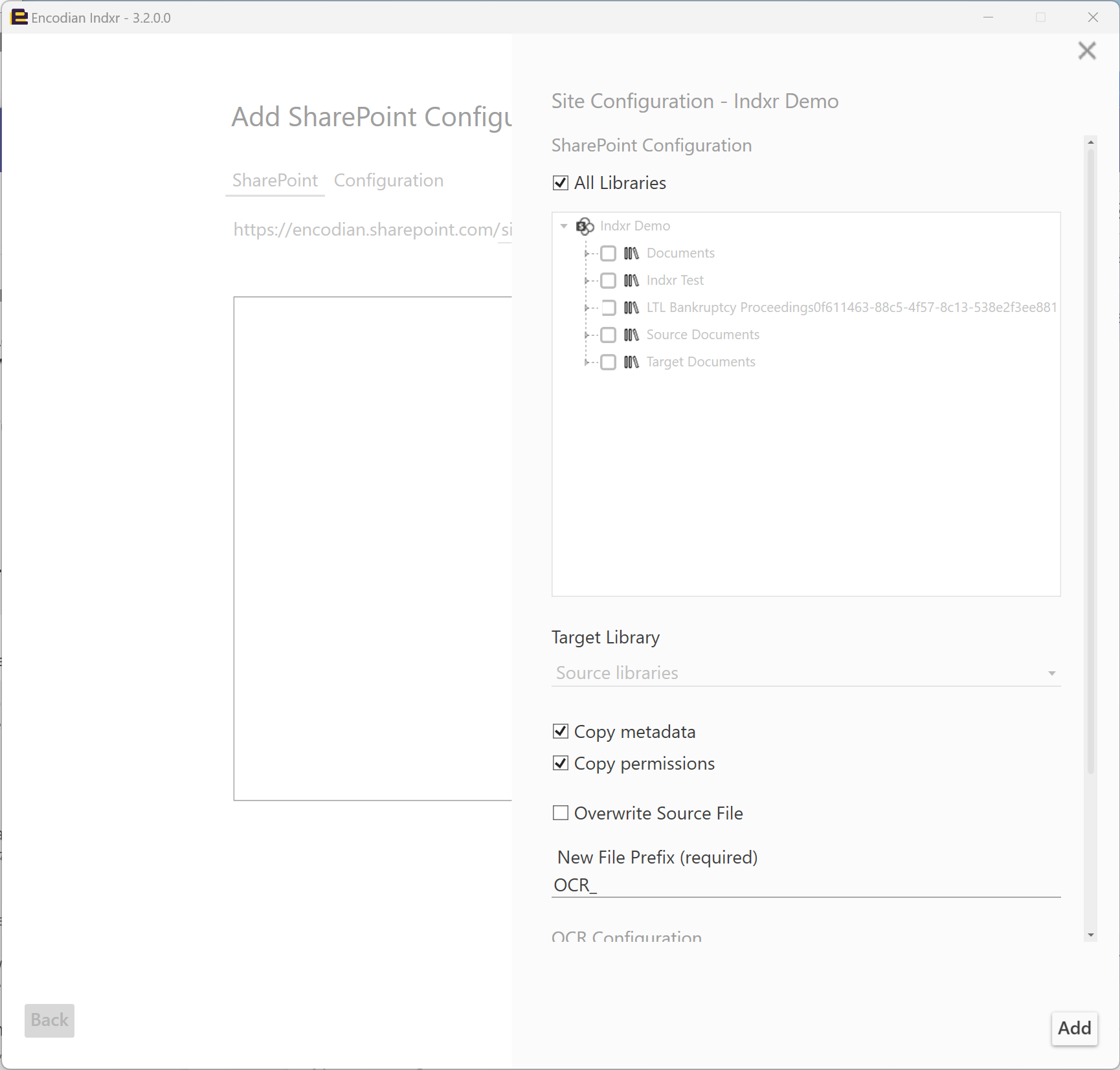Tick the Indxr Test library checkbox
This screenshot has height=1070, width=1120.
(x=608, y=280)
